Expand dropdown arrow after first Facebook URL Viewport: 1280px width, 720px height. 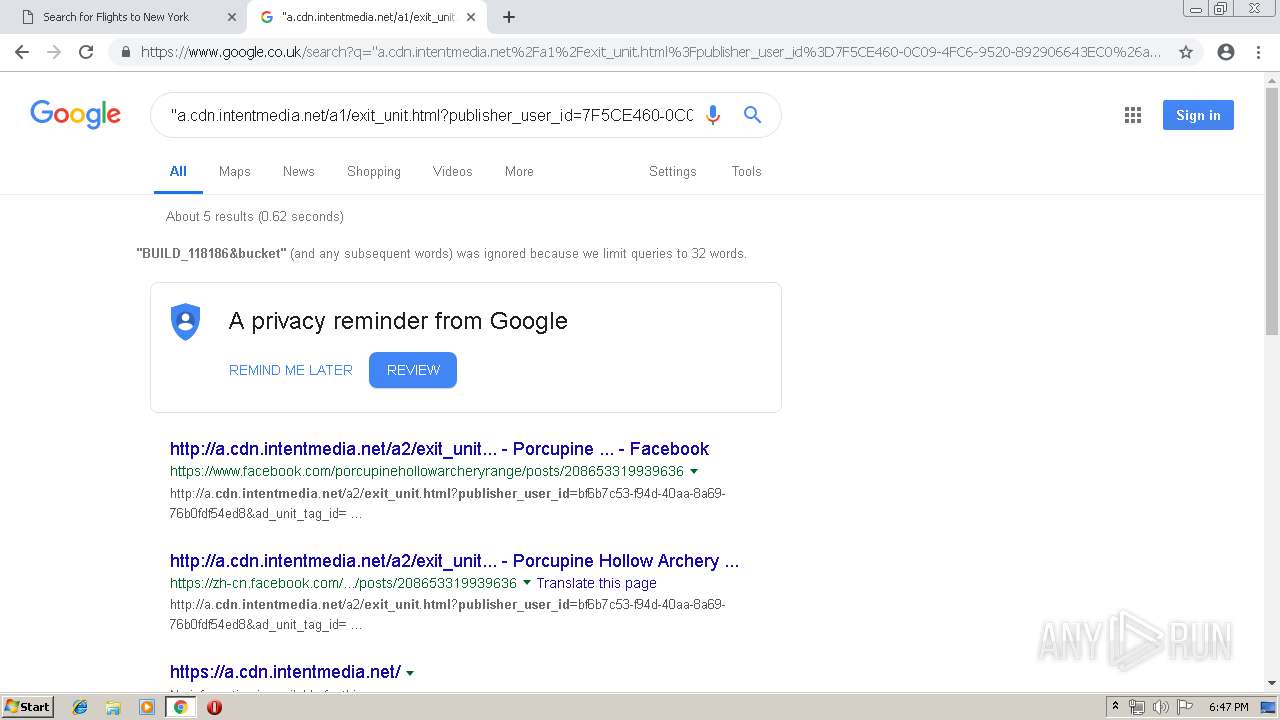point(694,471)
